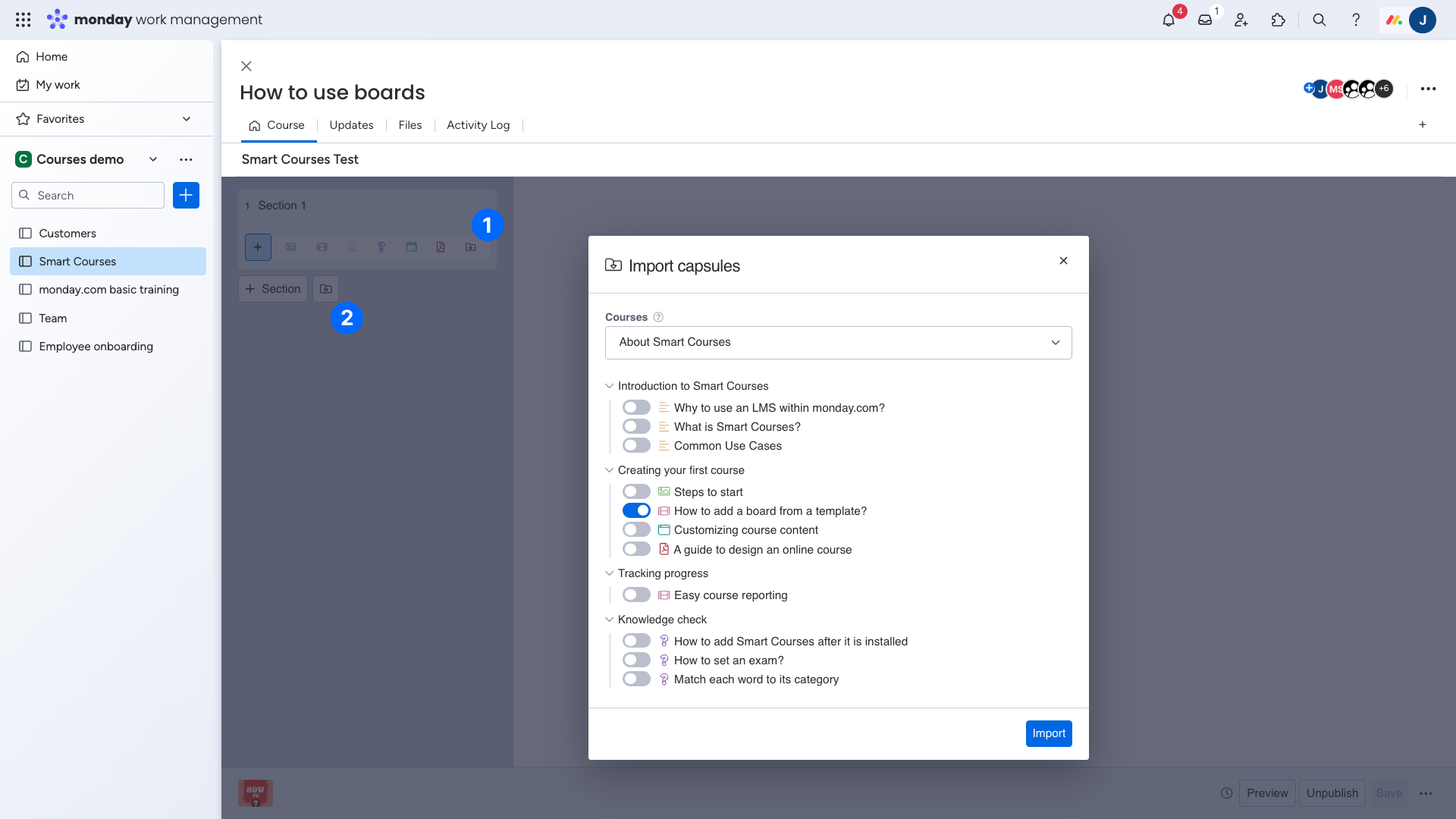Add a PDF capsule in Section 1
The width and height of the screenshot is (1456, 819).
[x=441, y=246]
